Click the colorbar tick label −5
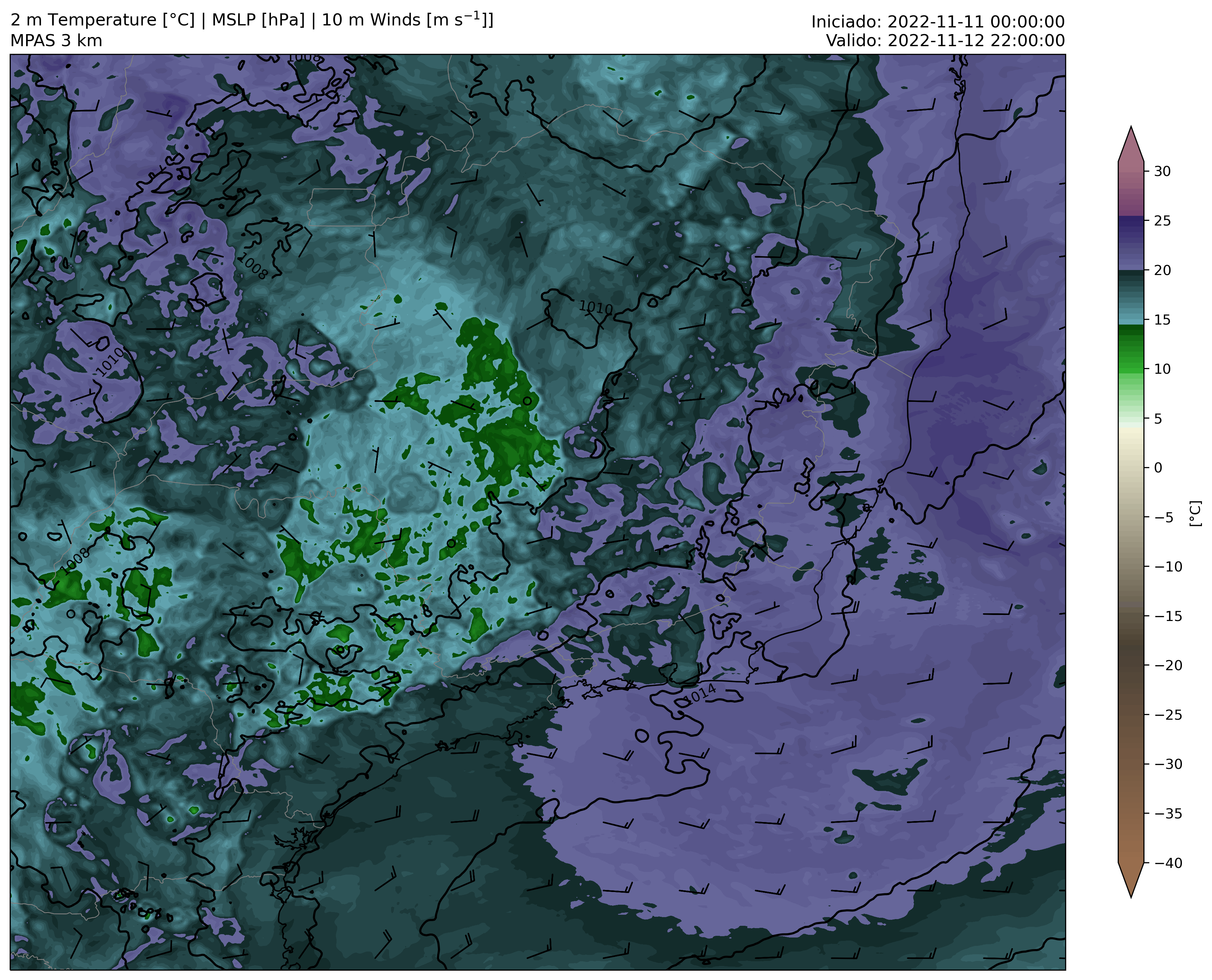The width and height of the screenshot is (1212, 980). pyautogui.click(x=1163, y=517)
